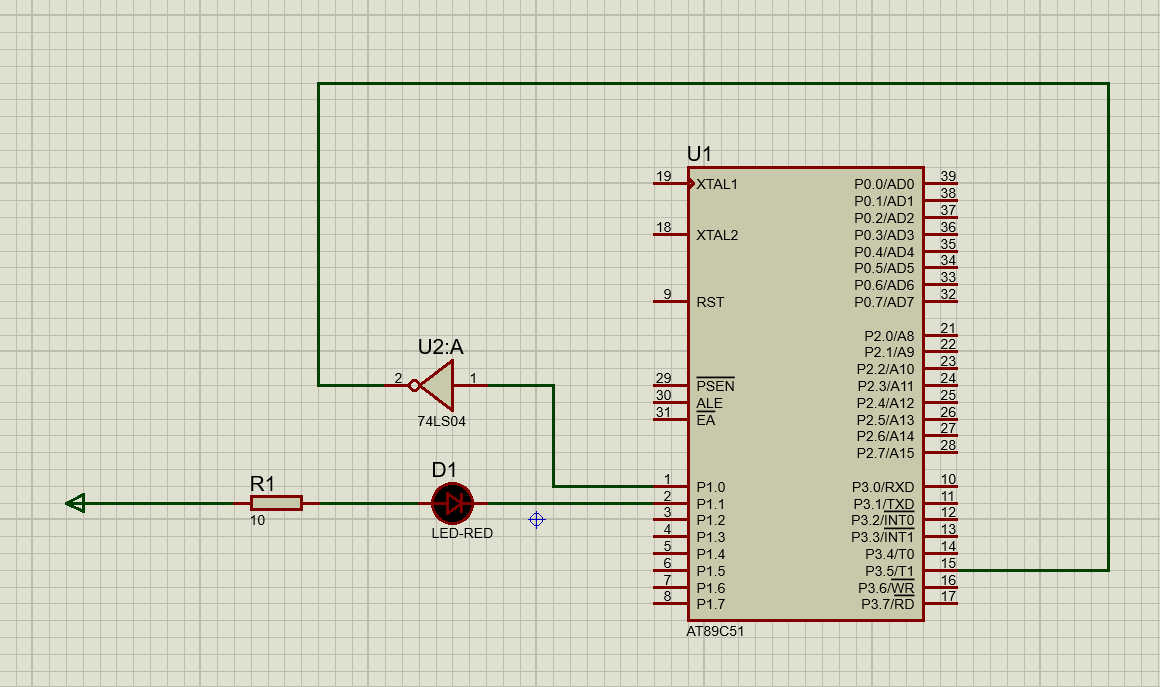The height and width of the screenshot is (687, 1160).
Task: Click the P2.4/A12 pin label
Action: (x=886, y=404)
